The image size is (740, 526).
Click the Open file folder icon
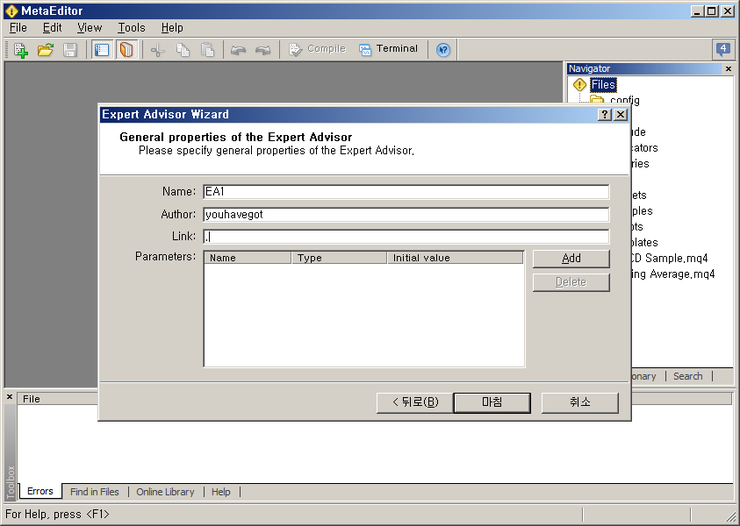point(46,50)
